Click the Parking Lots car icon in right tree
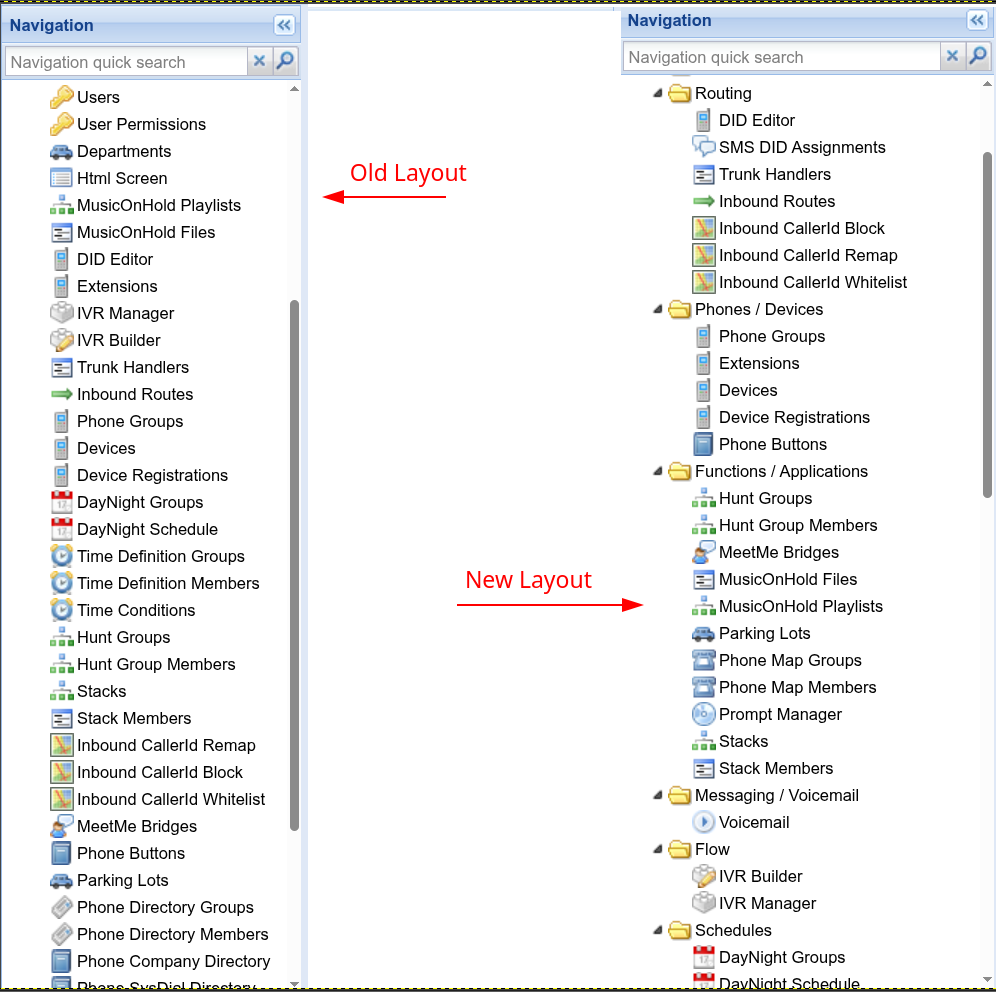This screenshot has height=992, width=996. point(704,633)
